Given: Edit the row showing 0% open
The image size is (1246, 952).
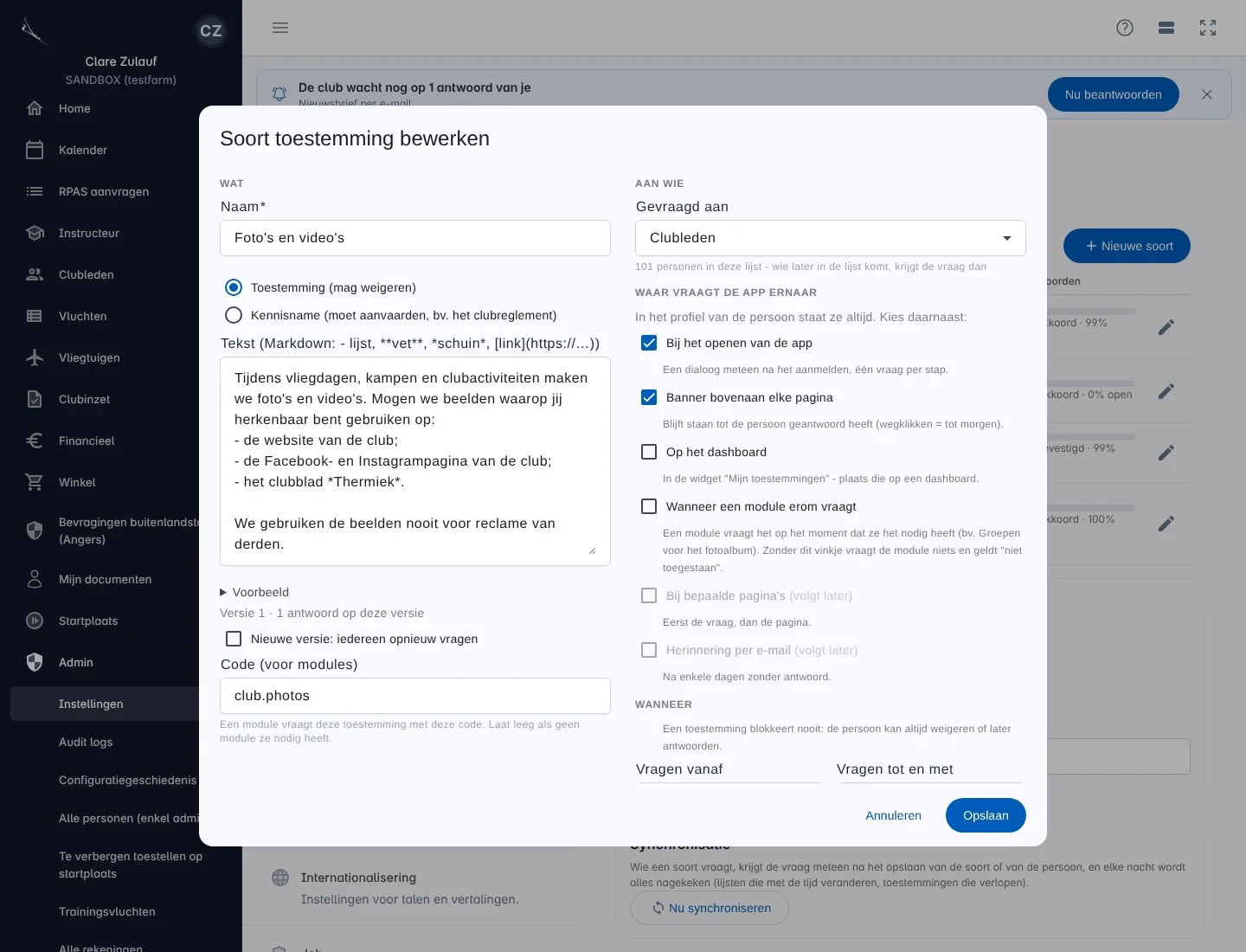Looking at the screenshot, I should coord(1166,391).
